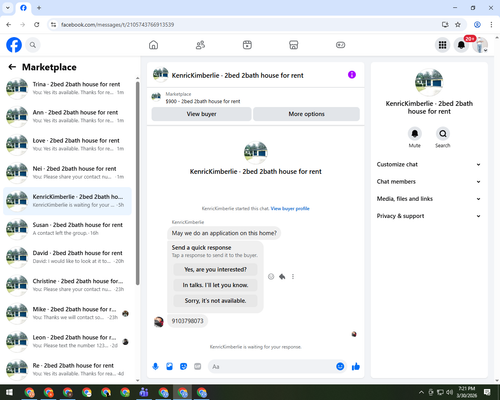Open the Marketplace tab icon
This screenshot has width=500, height=400.
294,45
